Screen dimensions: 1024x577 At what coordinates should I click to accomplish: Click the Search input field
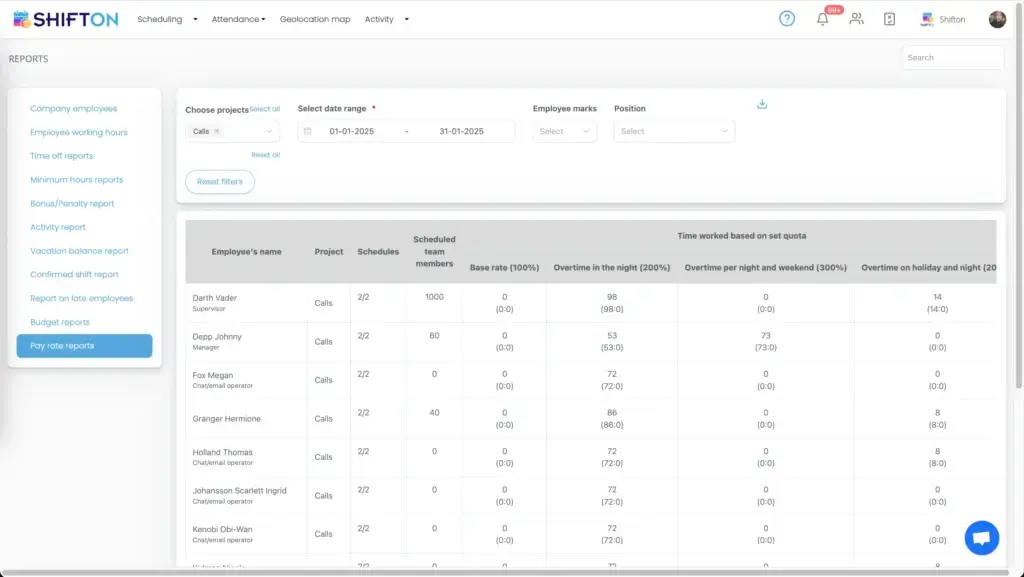951,58
